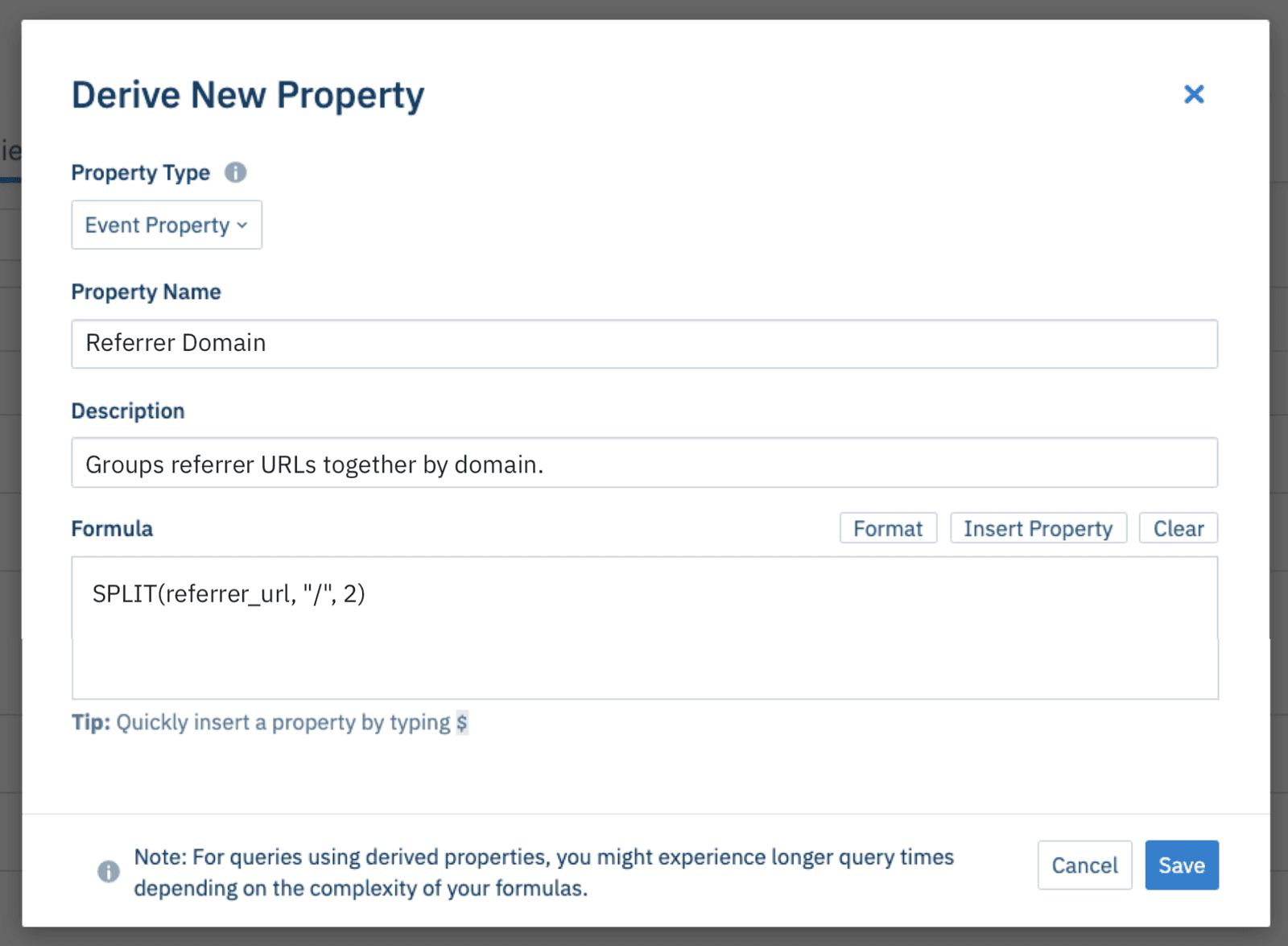Click the note text about longer query times
Viewport: 1288px width, 946px height.
543,872
